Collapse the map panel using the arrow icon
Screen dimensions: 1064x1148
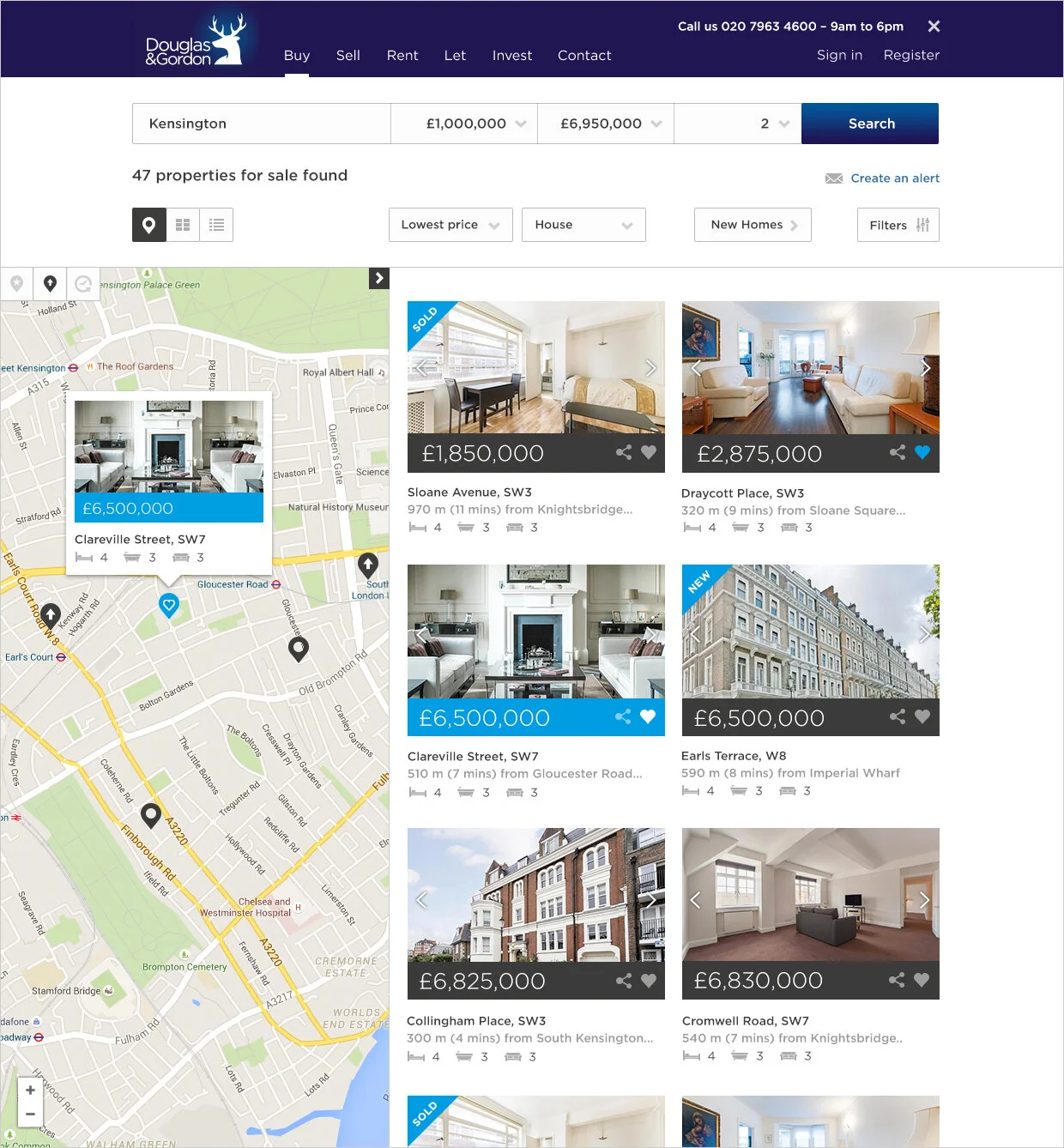coord(379,278)
